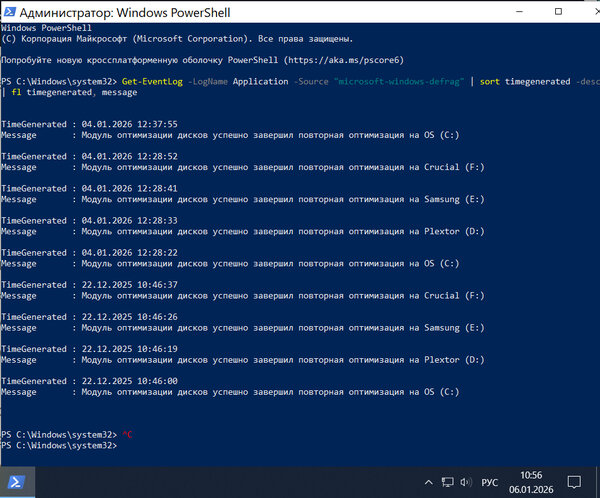Click the timestamp 22.12.2025 10:46:19
The image size is (600, 498).
[x=129, y=349]
